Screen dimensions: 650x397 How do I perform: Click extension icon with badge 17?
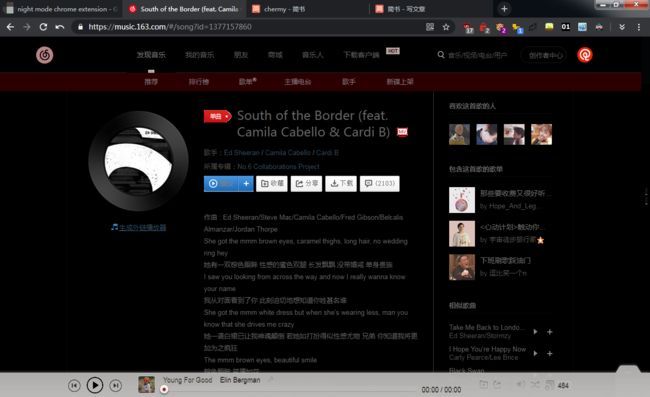468,27
